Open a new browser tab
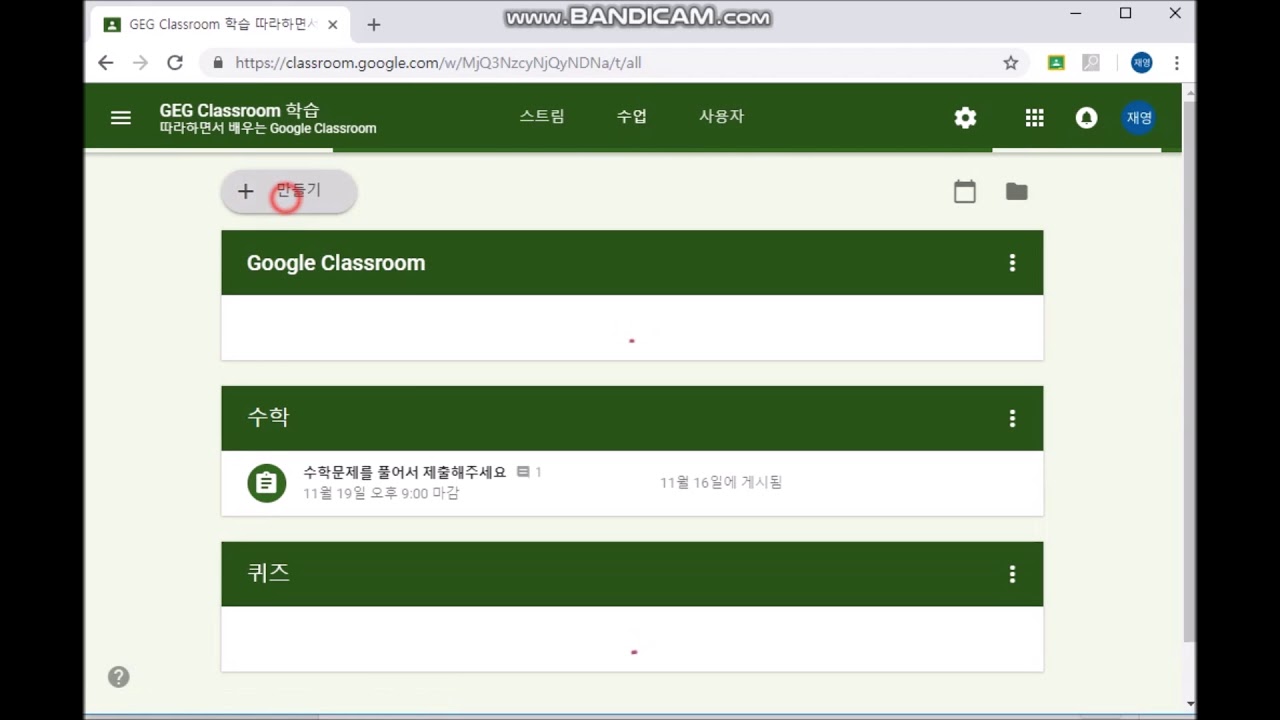This screenshot has width=1280, height=720. 374,25
